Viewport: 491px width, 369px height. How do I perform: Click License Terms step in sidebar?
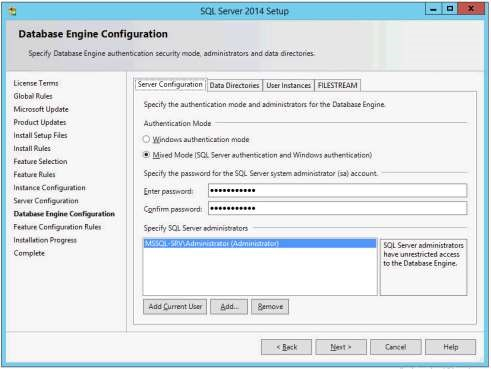[x=36, y=83]
